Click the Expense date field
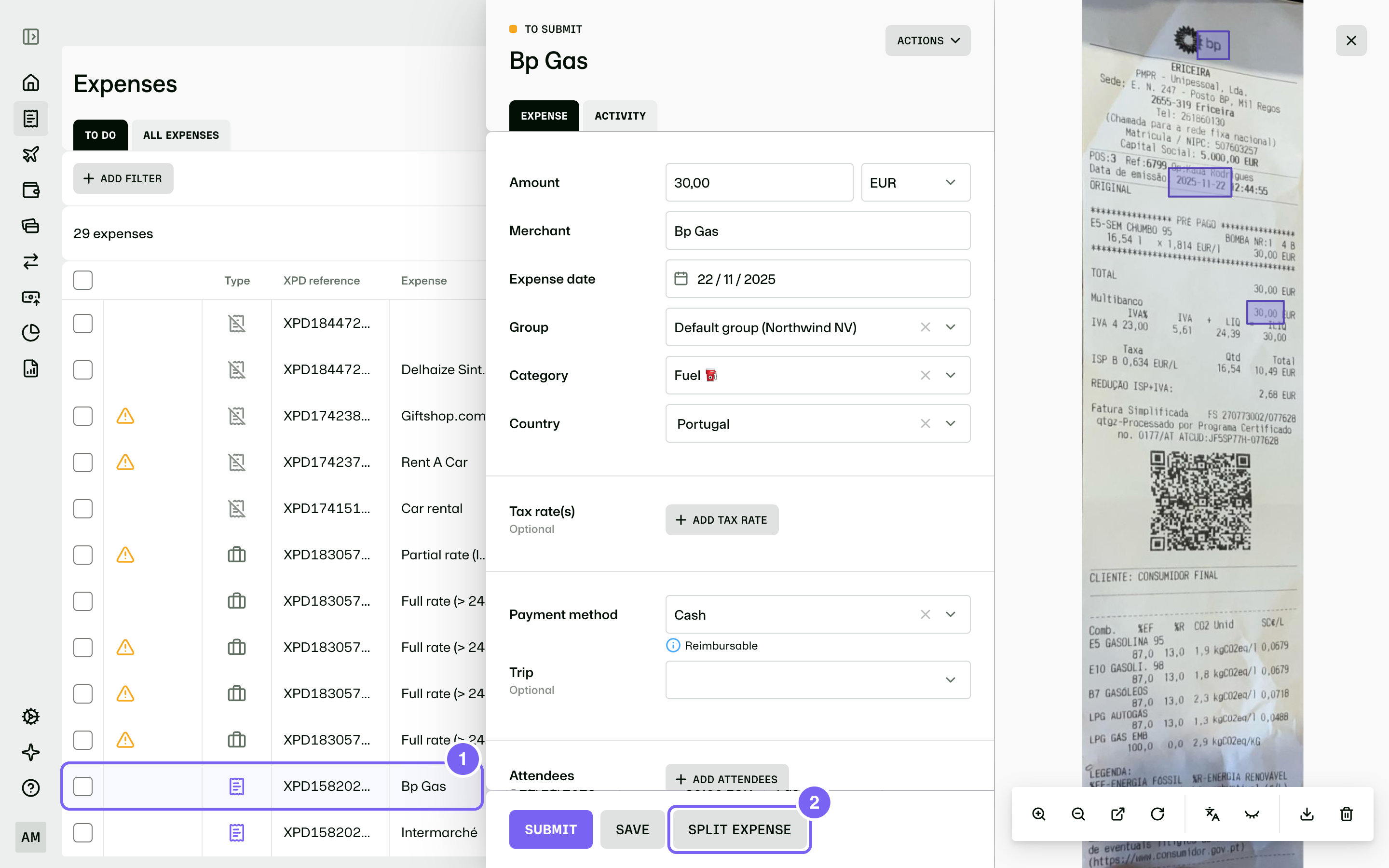Image resolution: width=1389 pixels, height=868 pixels. click(818, 279)
